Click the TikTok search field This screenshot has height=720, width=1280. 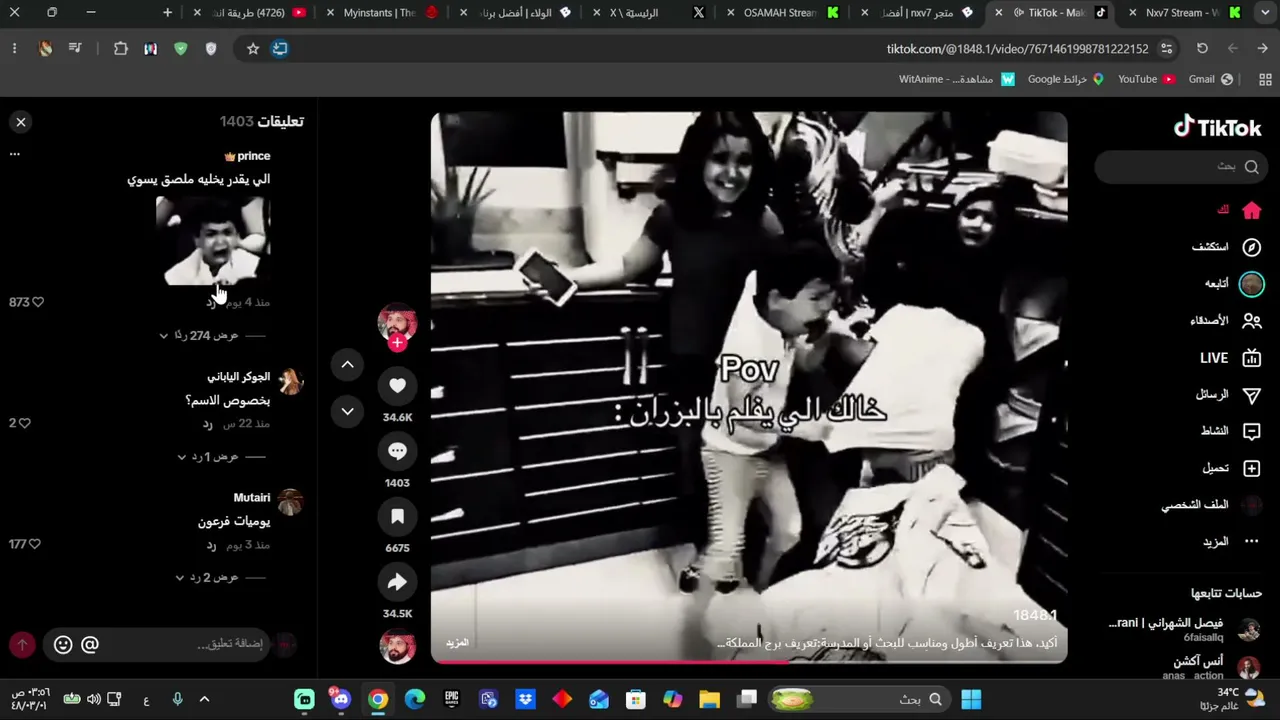(x=1180, y=166)
